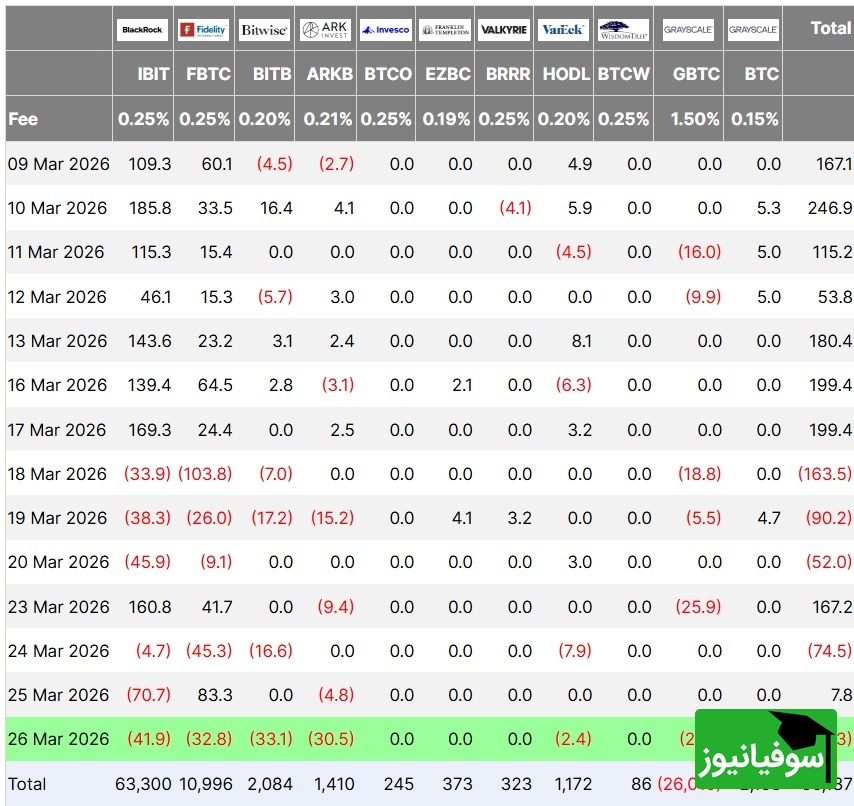Click the Franklin Templeton logo

pyautogui.click(x=445, y=30)
